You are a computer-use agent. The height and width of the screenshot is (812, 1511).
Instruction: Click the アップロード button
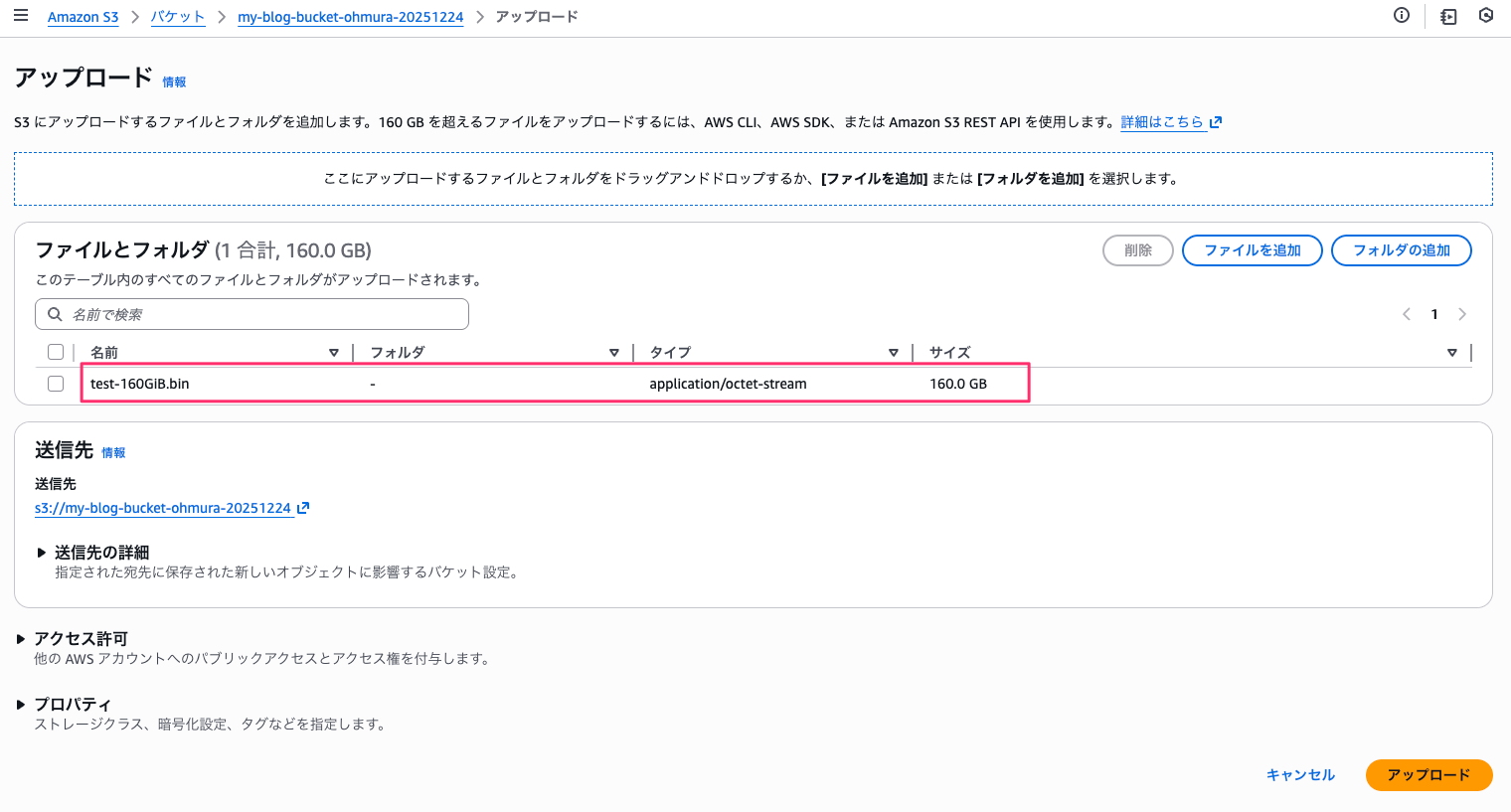pos(1428,775)
